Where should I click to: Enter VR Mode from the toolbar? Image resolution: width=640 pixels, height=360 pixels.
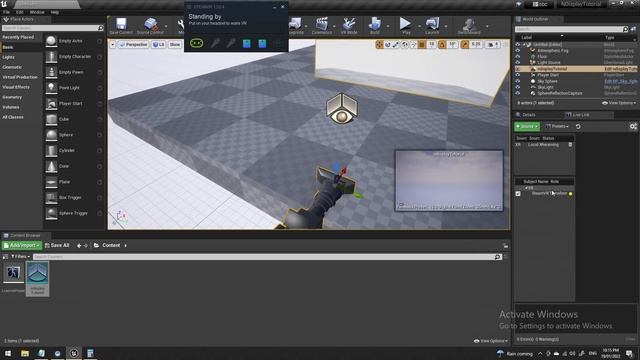point(349,26)
